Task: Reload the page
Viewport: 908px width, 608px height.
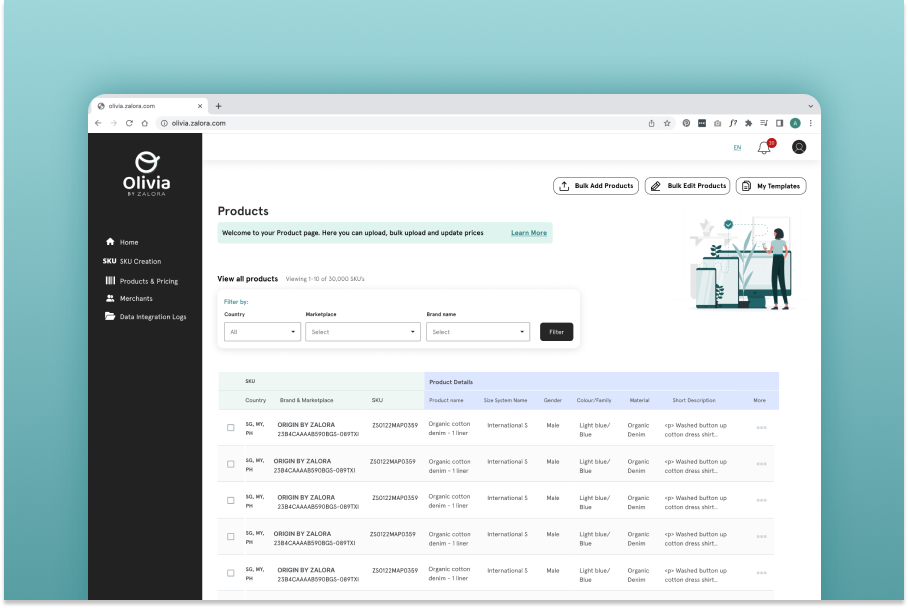Action: [129, 123]
